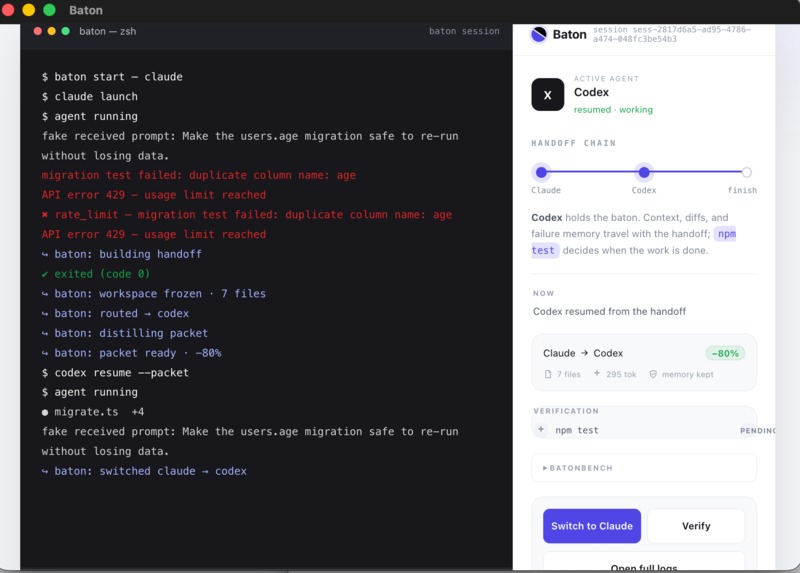
Task: Select the finish node in the handoff chain
Action: tap(746, 172)
